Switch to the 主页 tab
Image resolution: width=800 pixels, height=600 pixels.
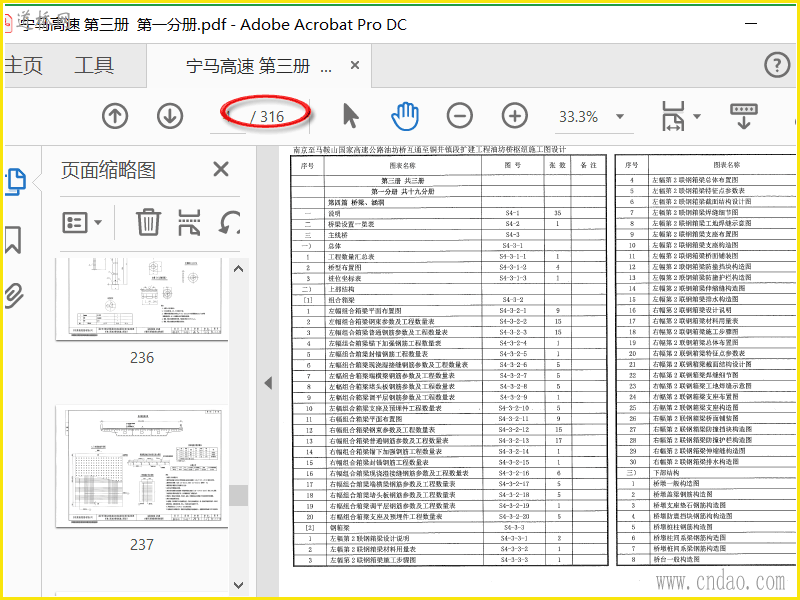[23, 65]
